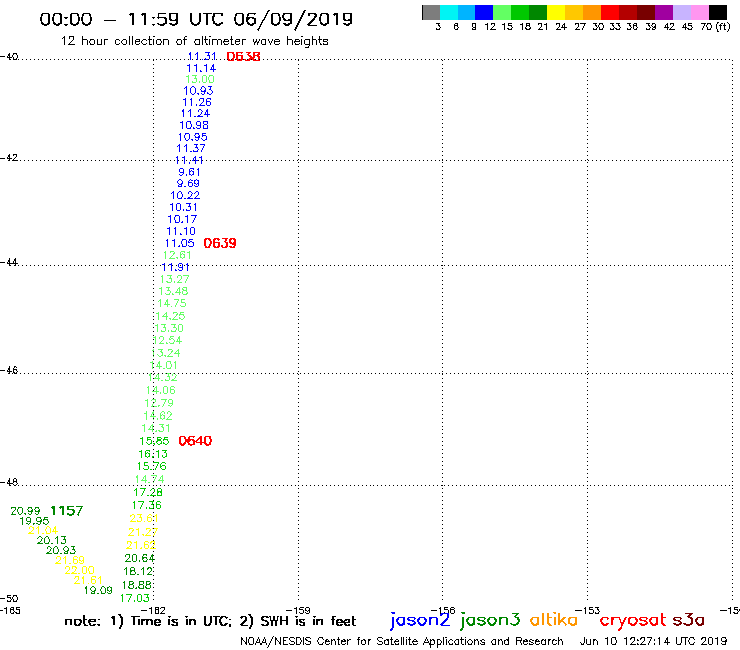This screenshot has width=740, height=650.
Task: Click the 13.00 wave height value
Action: [200, 79]
